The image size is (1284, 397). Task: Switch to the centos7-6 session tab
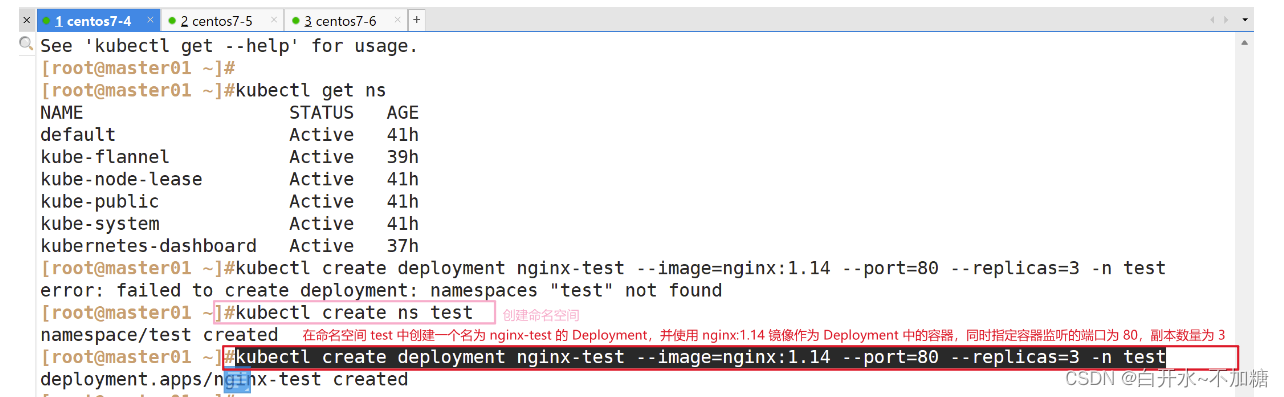tap(346, 20)
